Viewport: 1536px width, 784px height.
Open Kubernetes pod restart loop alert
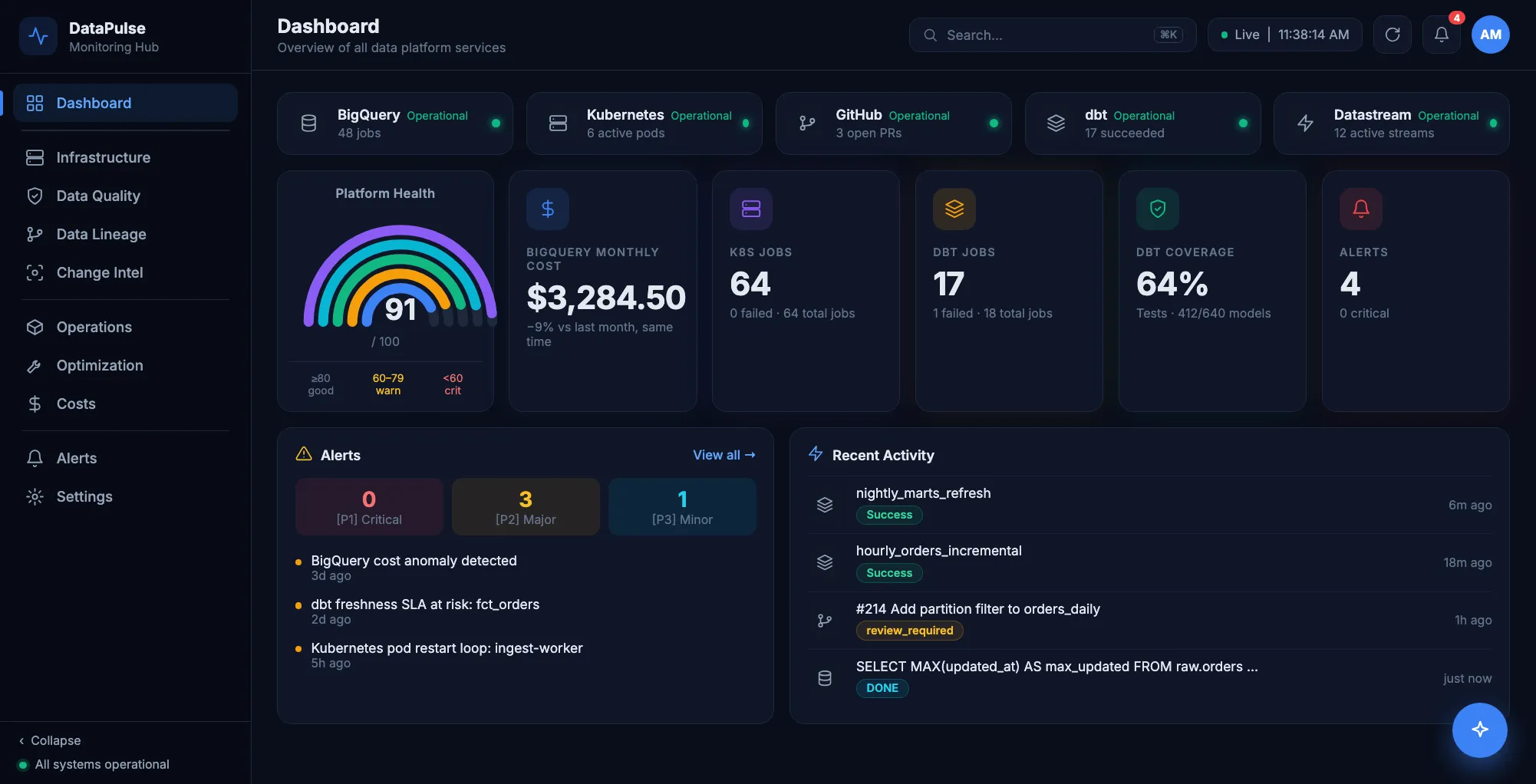pyautogui.click(x=526, y=655)
